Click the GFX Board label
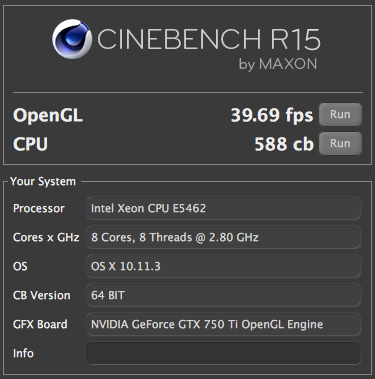375x379 pixels. click(x=40, y=324)
